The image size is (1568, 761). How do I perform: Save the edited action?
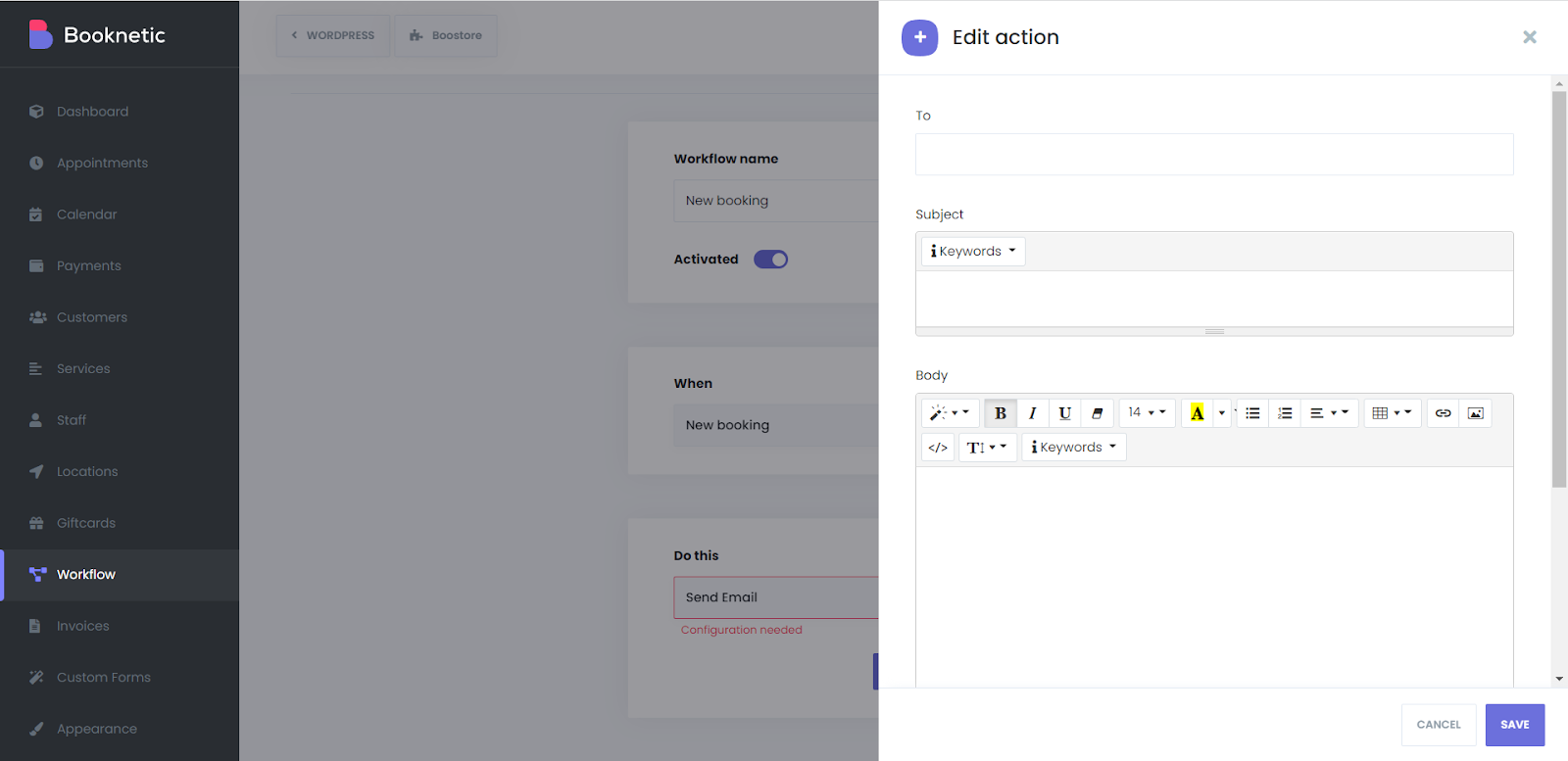click(1515, 725)
